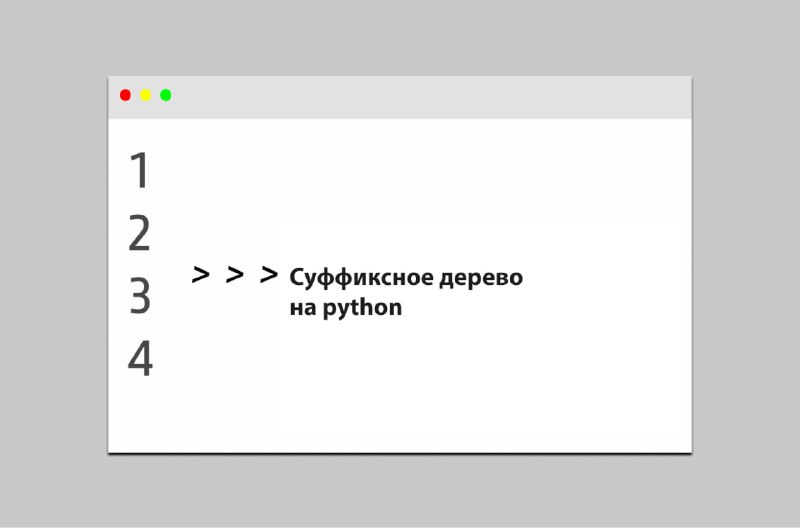Click the word "дерево"

coord(481,279)
